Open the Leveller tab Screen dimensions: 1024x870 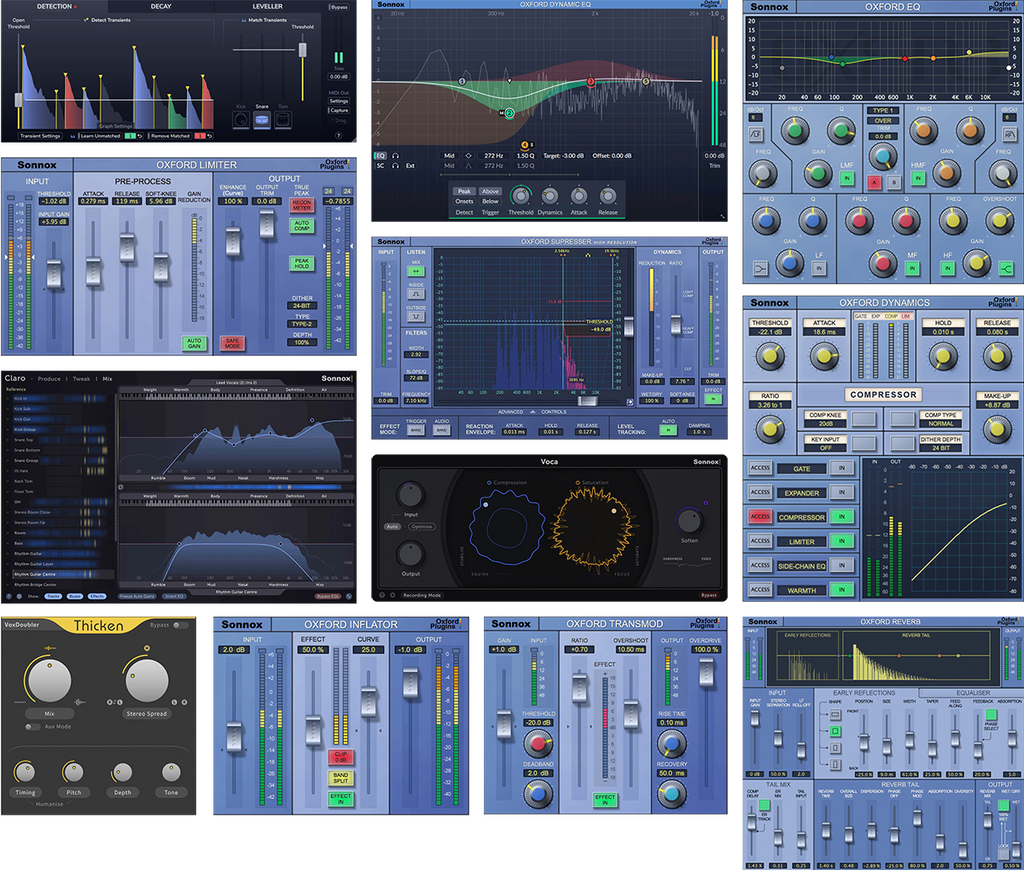[x=266, y=6]
